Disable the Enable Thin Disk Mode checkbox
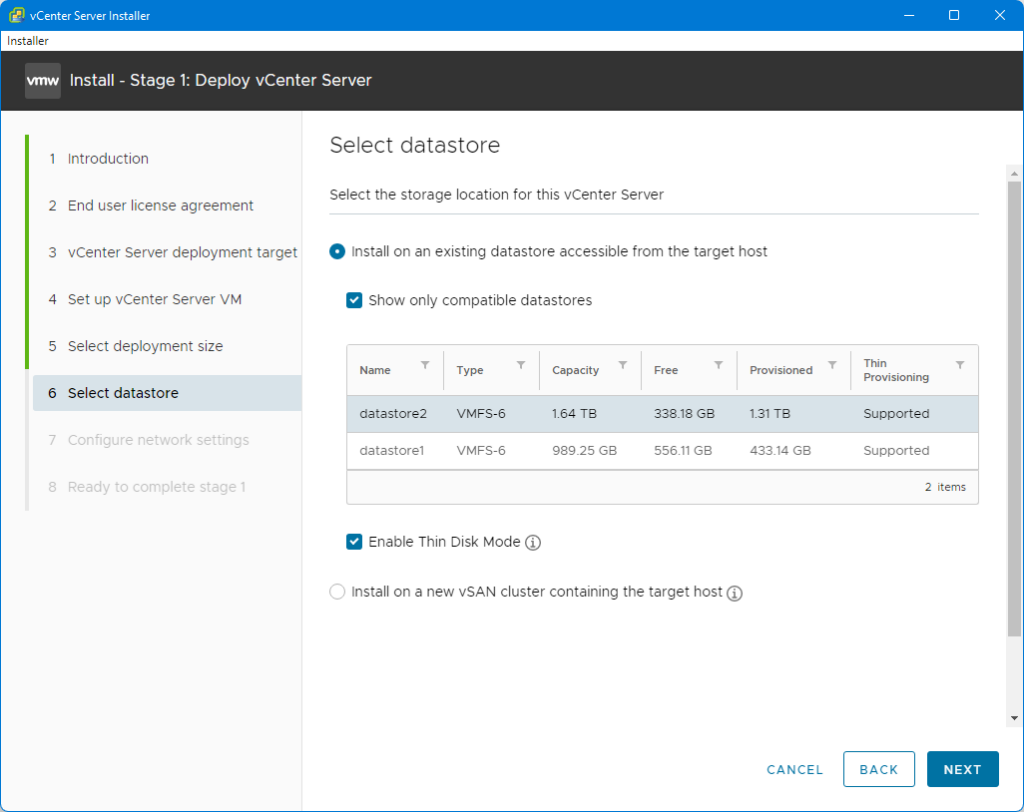 (354, 542)
